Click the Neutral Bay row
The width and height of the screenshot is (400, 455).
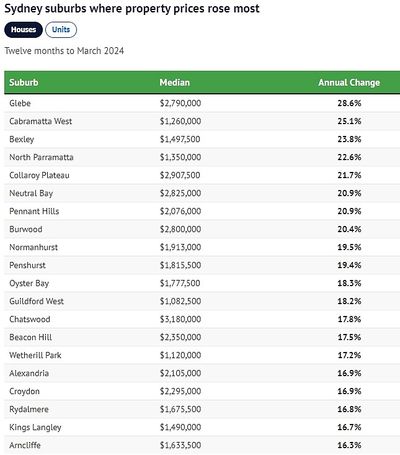point(202,193)
